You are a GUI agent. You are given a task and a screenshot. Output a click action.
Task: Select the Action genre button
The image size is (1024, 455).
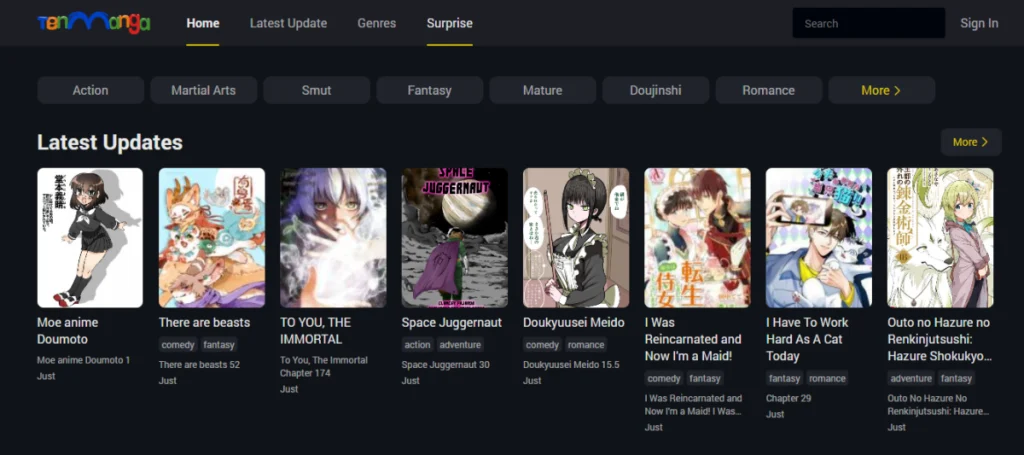click(91, 90)
